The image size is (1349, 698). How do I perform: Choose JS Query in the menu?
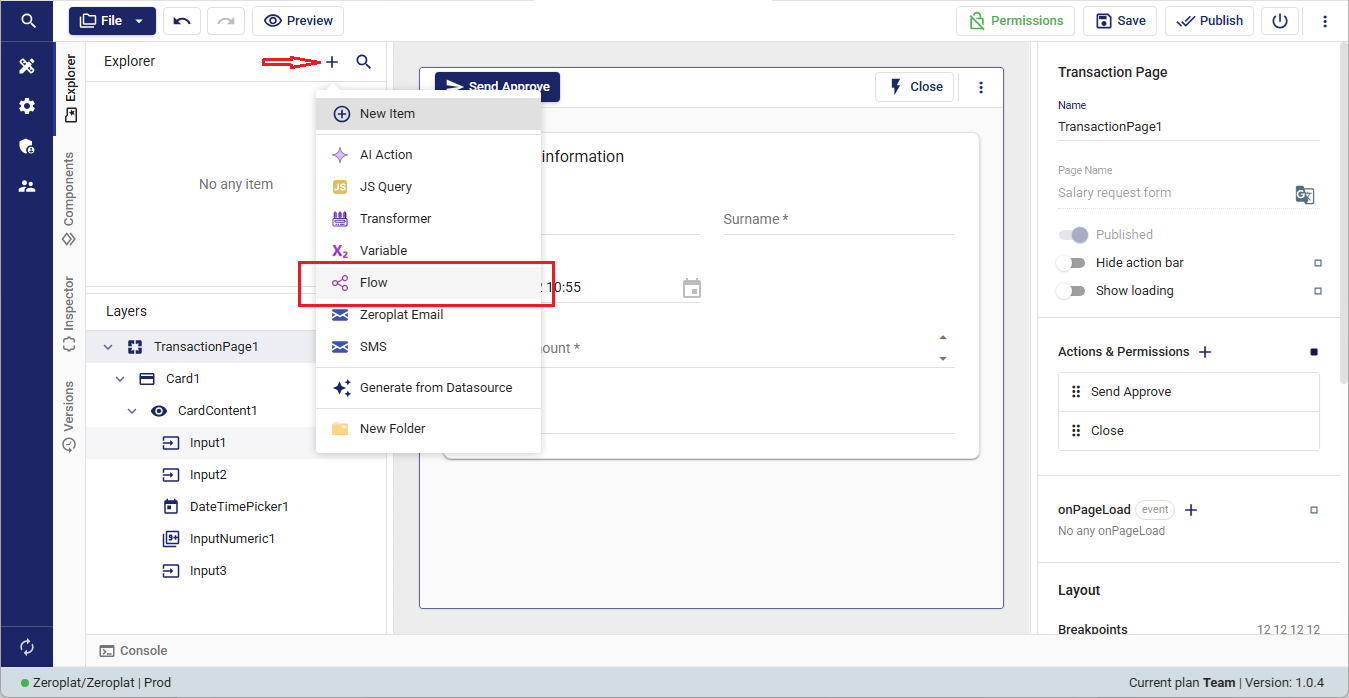click(385, 187)
